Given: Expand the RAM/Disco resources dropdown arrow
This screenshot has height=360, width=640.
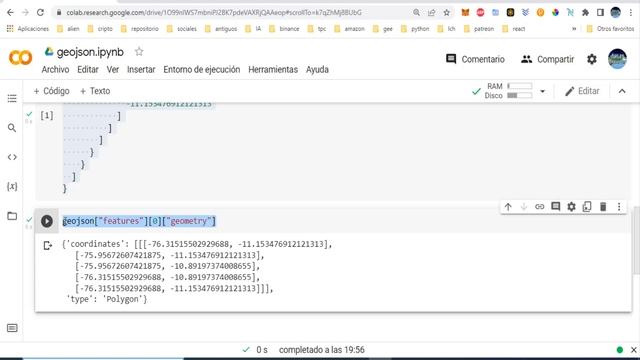Looking at the screenshot, I should 542,91.
